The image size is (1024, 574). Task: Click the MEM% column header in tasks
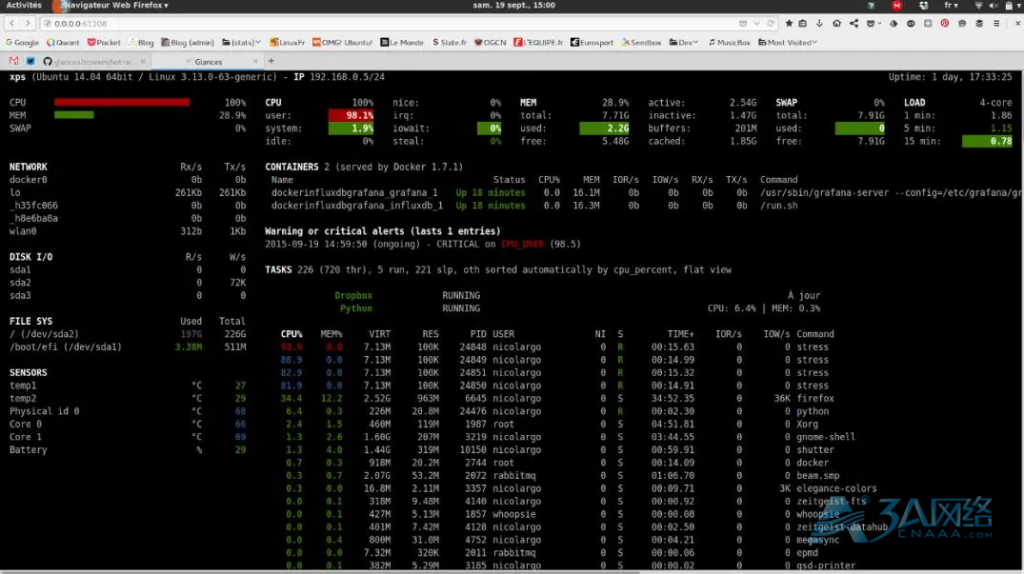[331, 334]
